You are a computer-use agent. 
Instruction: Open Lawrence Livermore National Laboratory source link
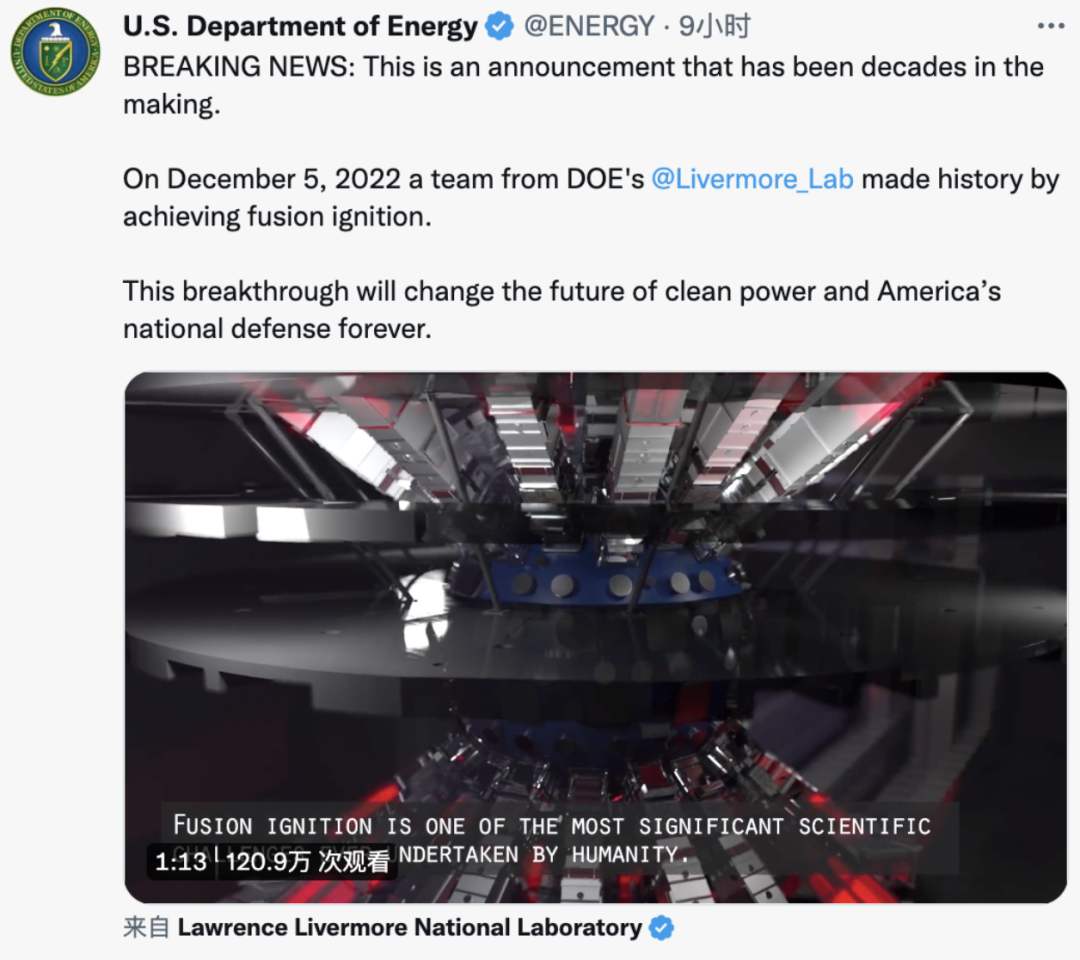pos(409,928)
